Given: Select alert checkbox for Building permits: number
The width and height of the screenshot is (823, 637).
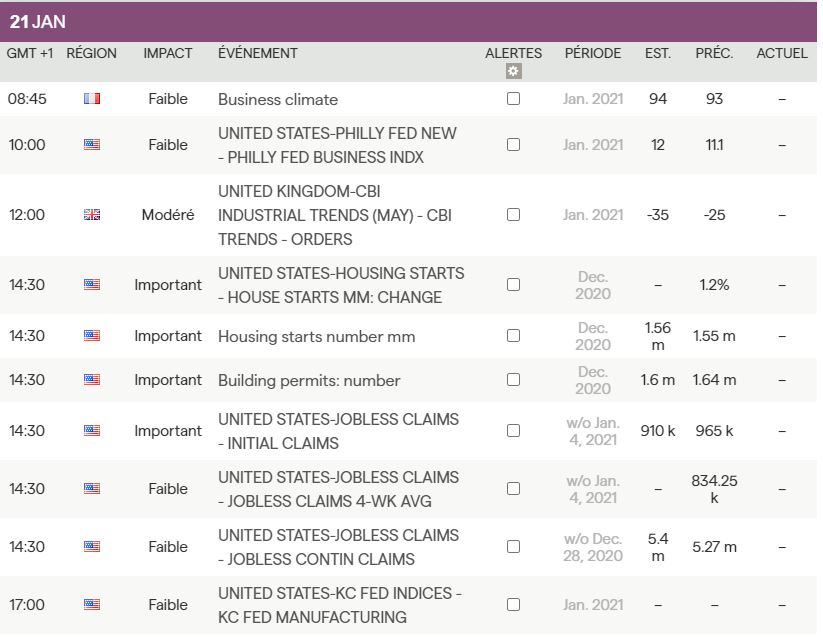Looking at the screenshot, I should click(513, 380).
